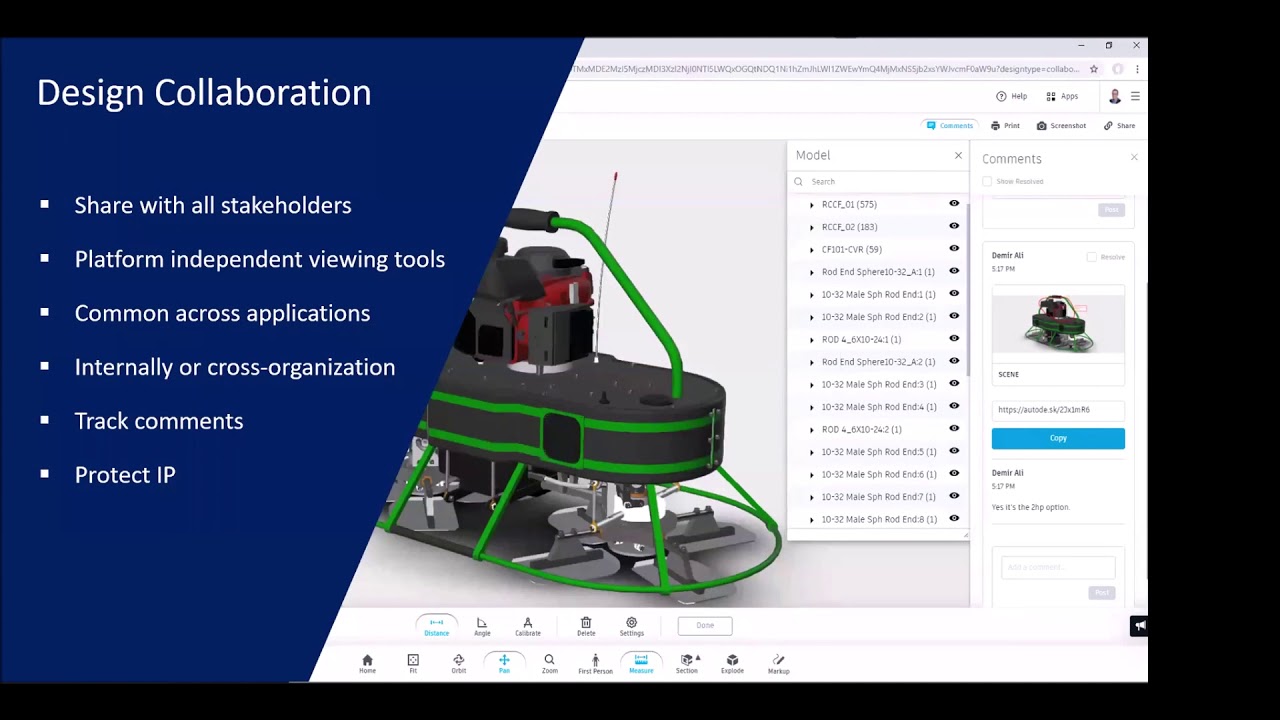The image size is (1280, 720).
Task: Expand 10-32 Male Sph Rod End:2
Action: point(812,317)
